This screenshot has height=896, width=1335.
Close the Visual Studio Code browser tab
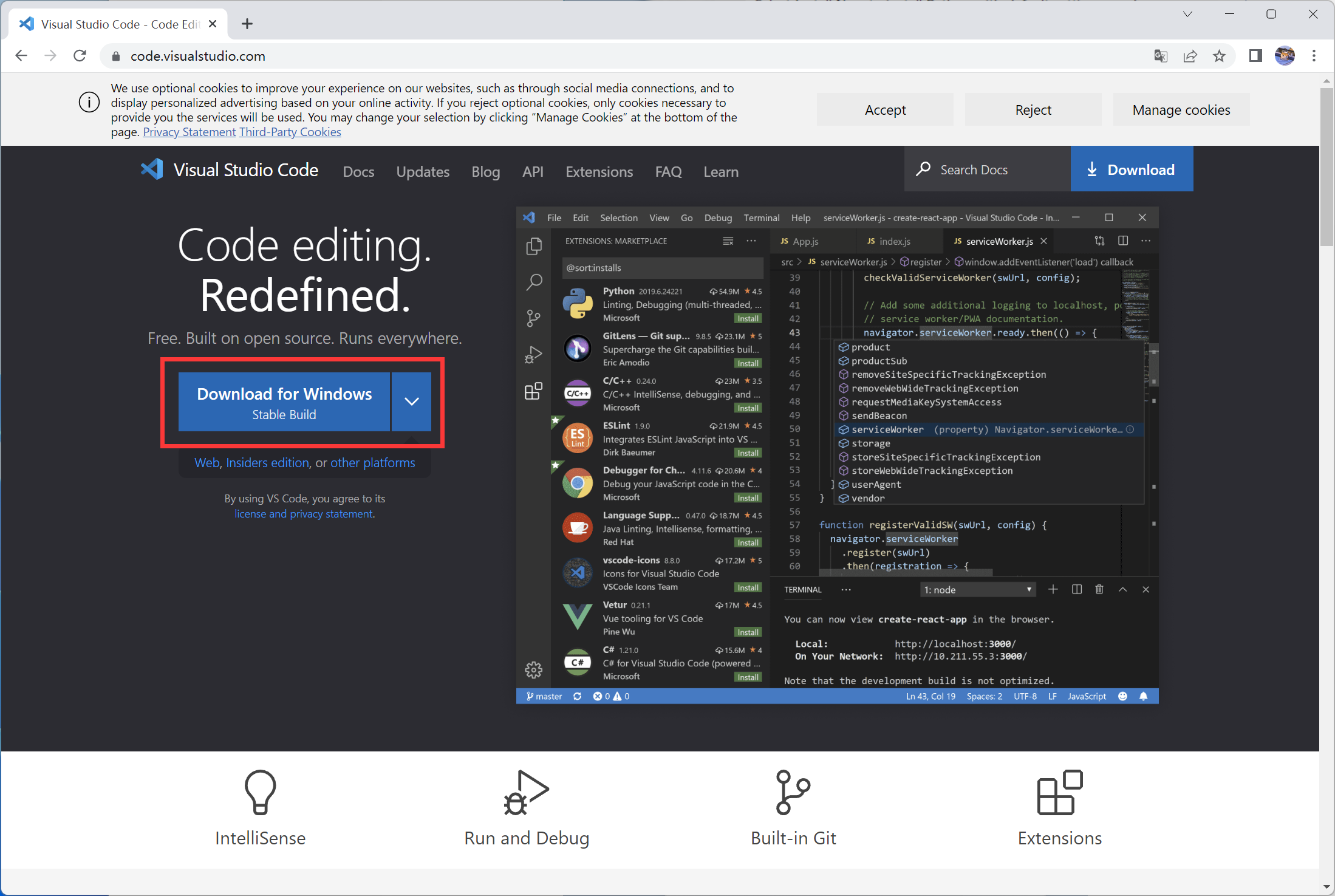point(213,24)
